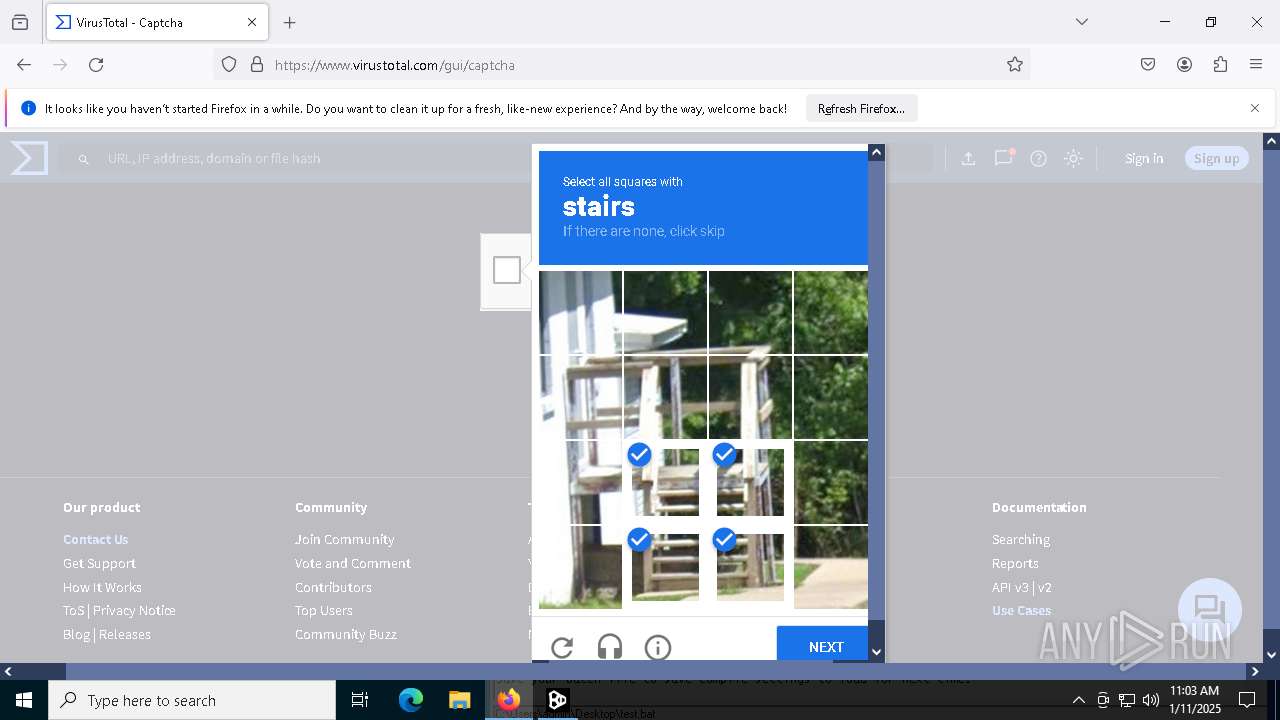1280x720 pixels.
Task: Click the Firefox URL address bar
Action: point(622,65)
